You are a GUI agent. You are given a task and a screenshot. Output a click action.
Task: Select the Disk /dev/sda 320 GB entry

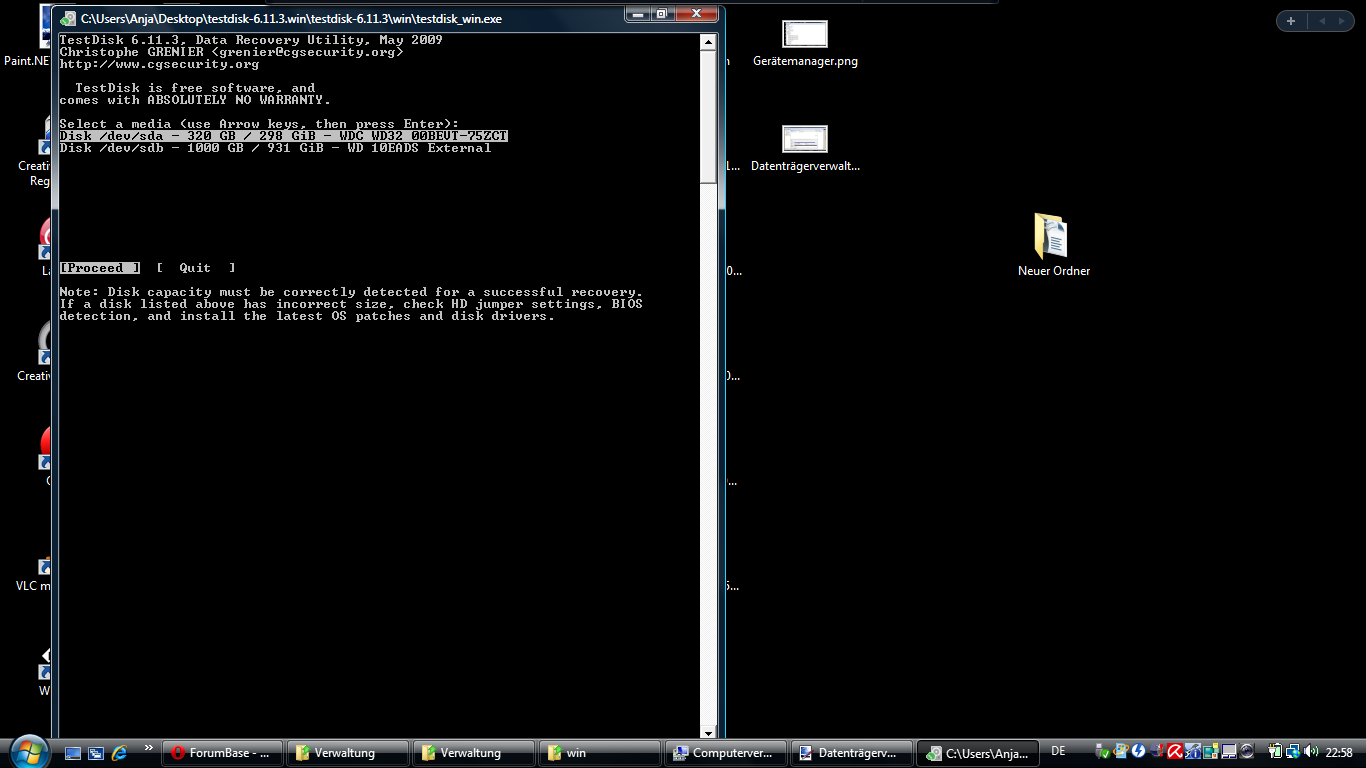pyautogui.click(x=284, y=136)
